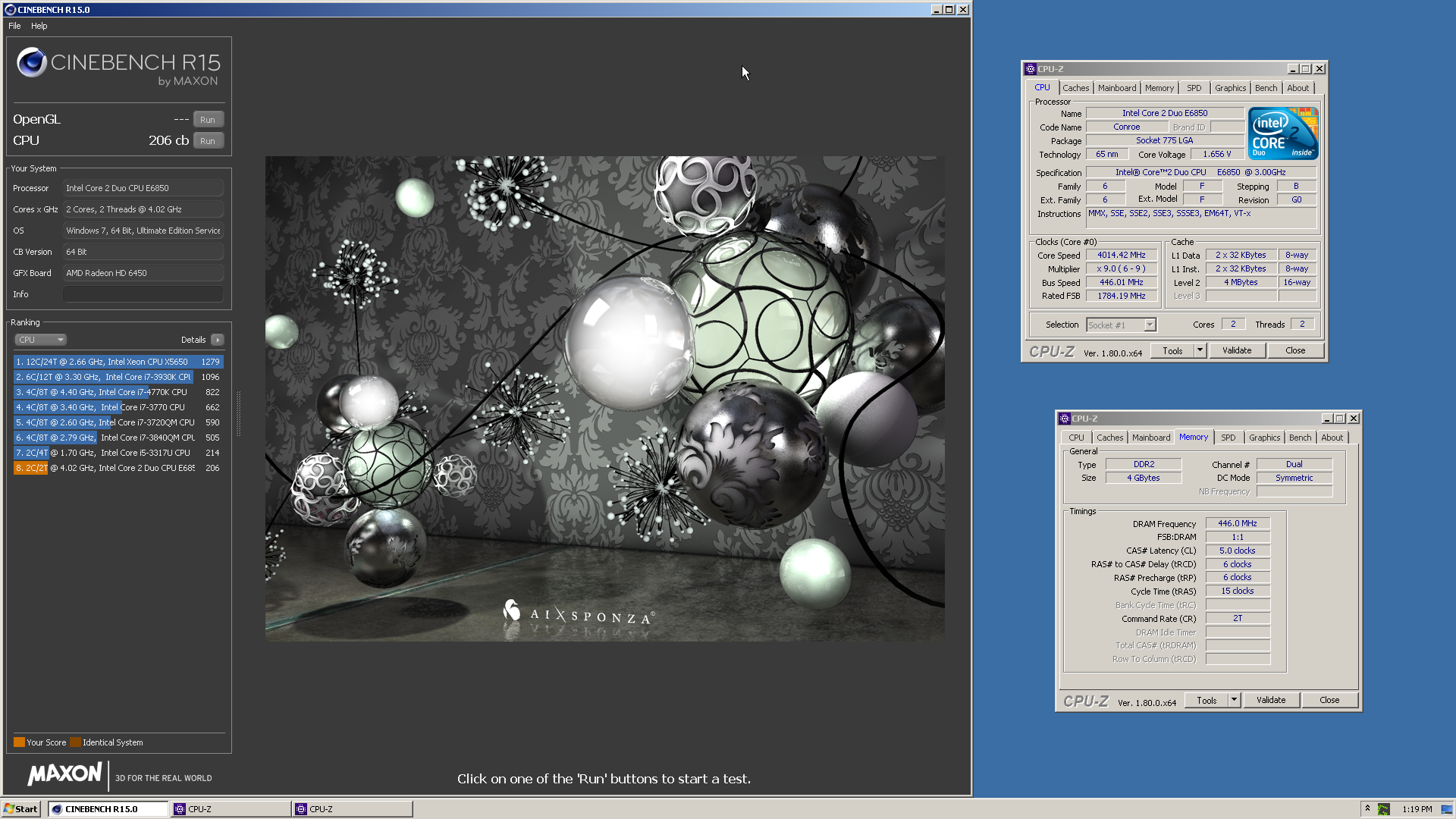Viewport: 1456px width, 819px height.
Task: Click the taskbar clock showing 1:19 PM
Action: (x=1417, y=809)
